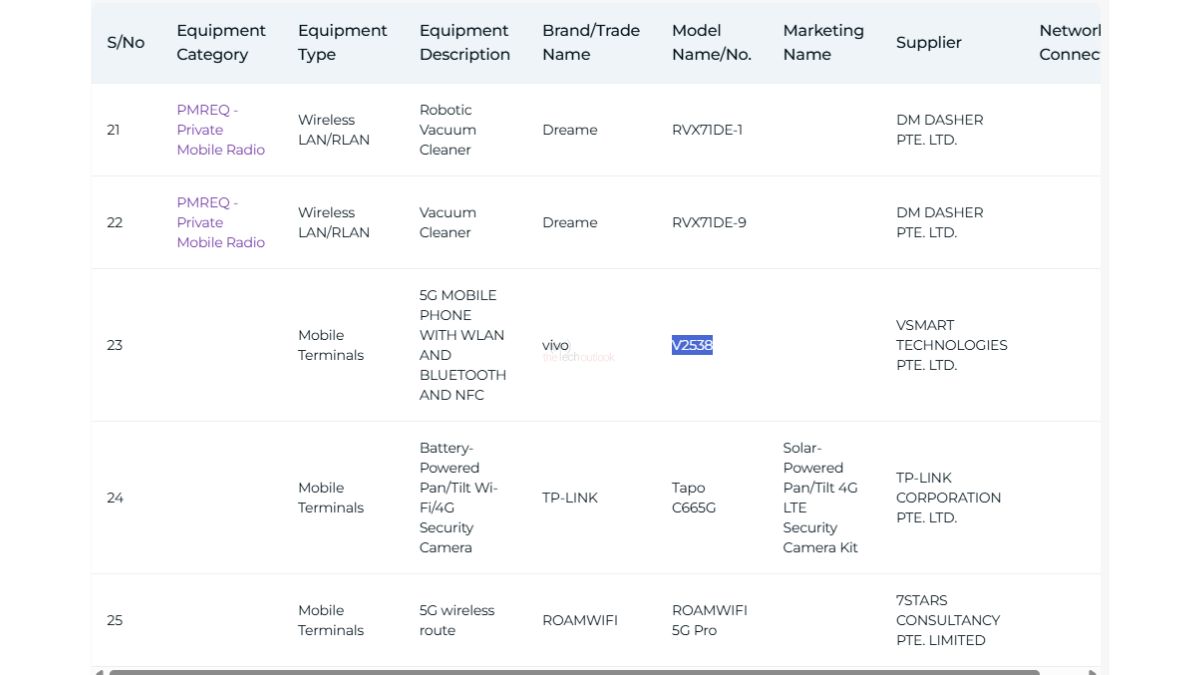
Task: Select the vivo brand name cell
Action: click(x=555, y=345)
